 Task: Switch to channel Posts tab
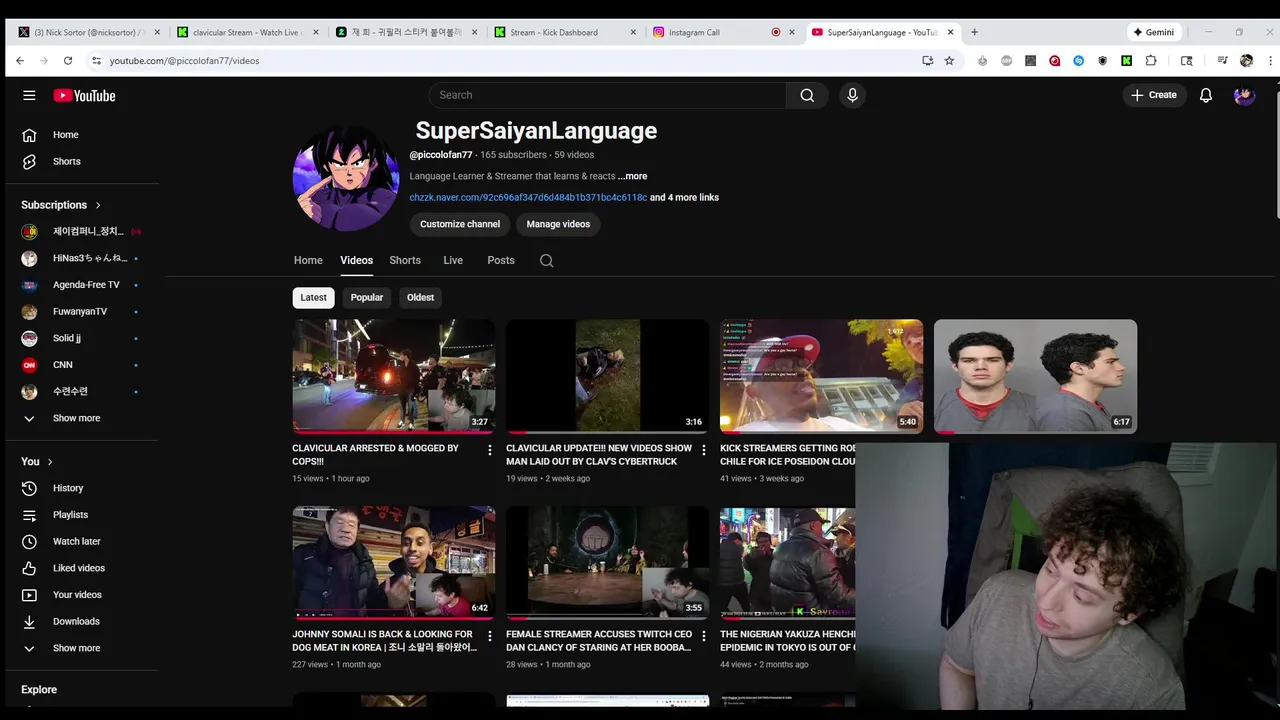click(501, 260)
